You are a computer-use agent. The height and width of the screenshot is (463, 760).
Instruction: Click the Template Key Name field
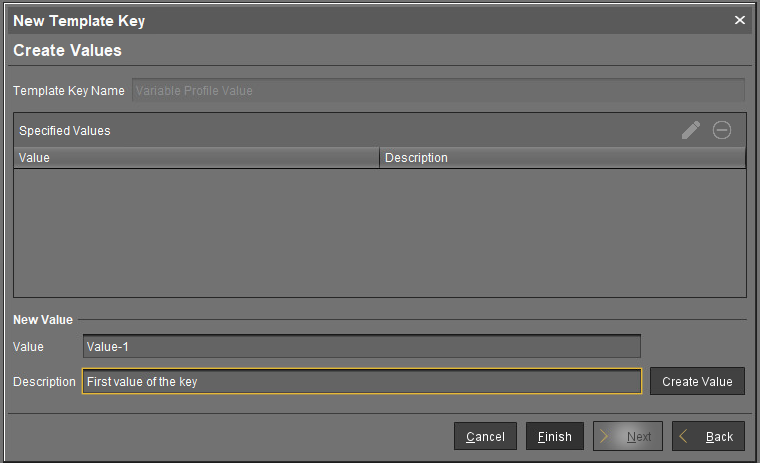438,90
